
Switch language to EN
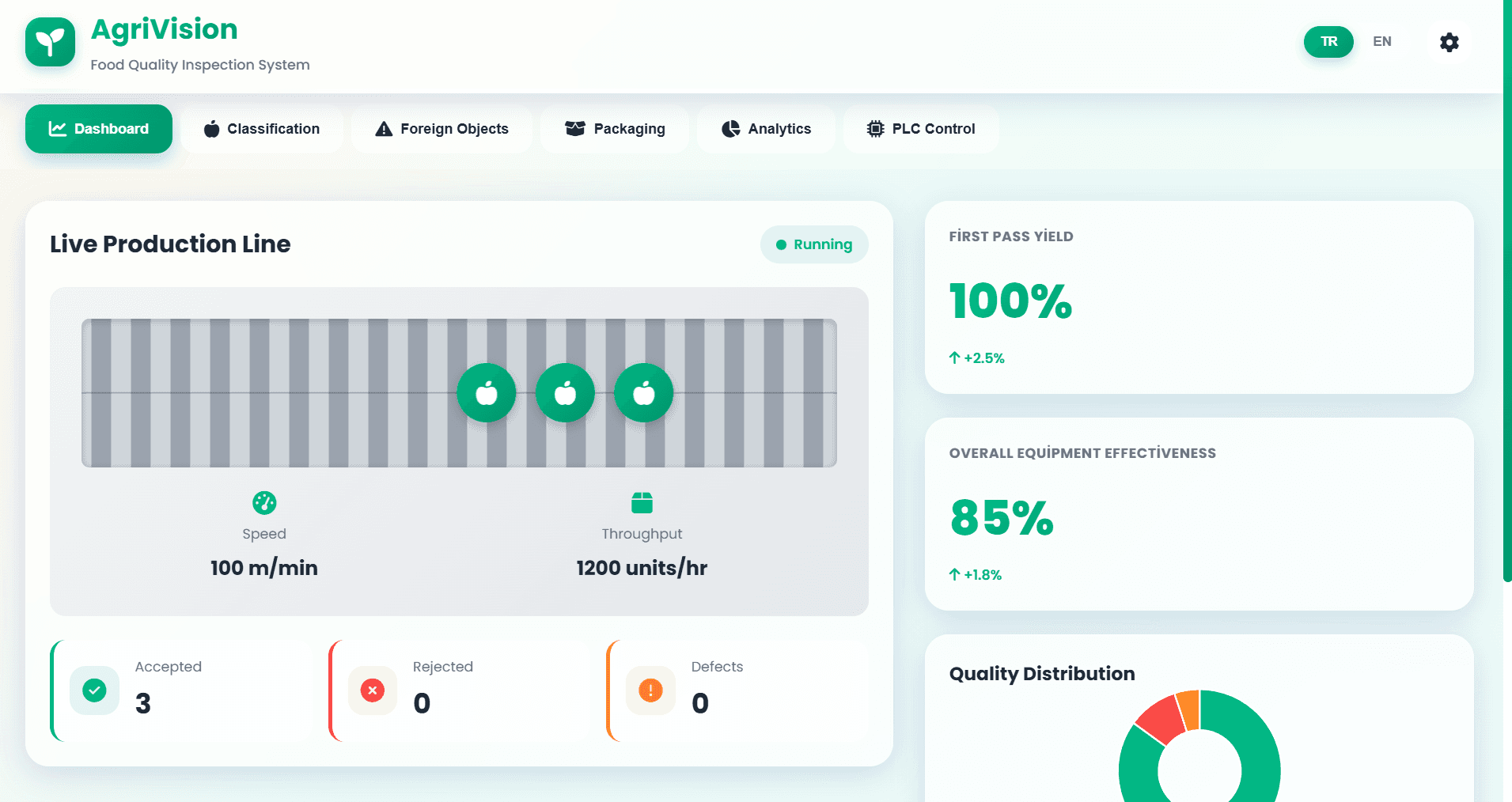[1381, 42]
